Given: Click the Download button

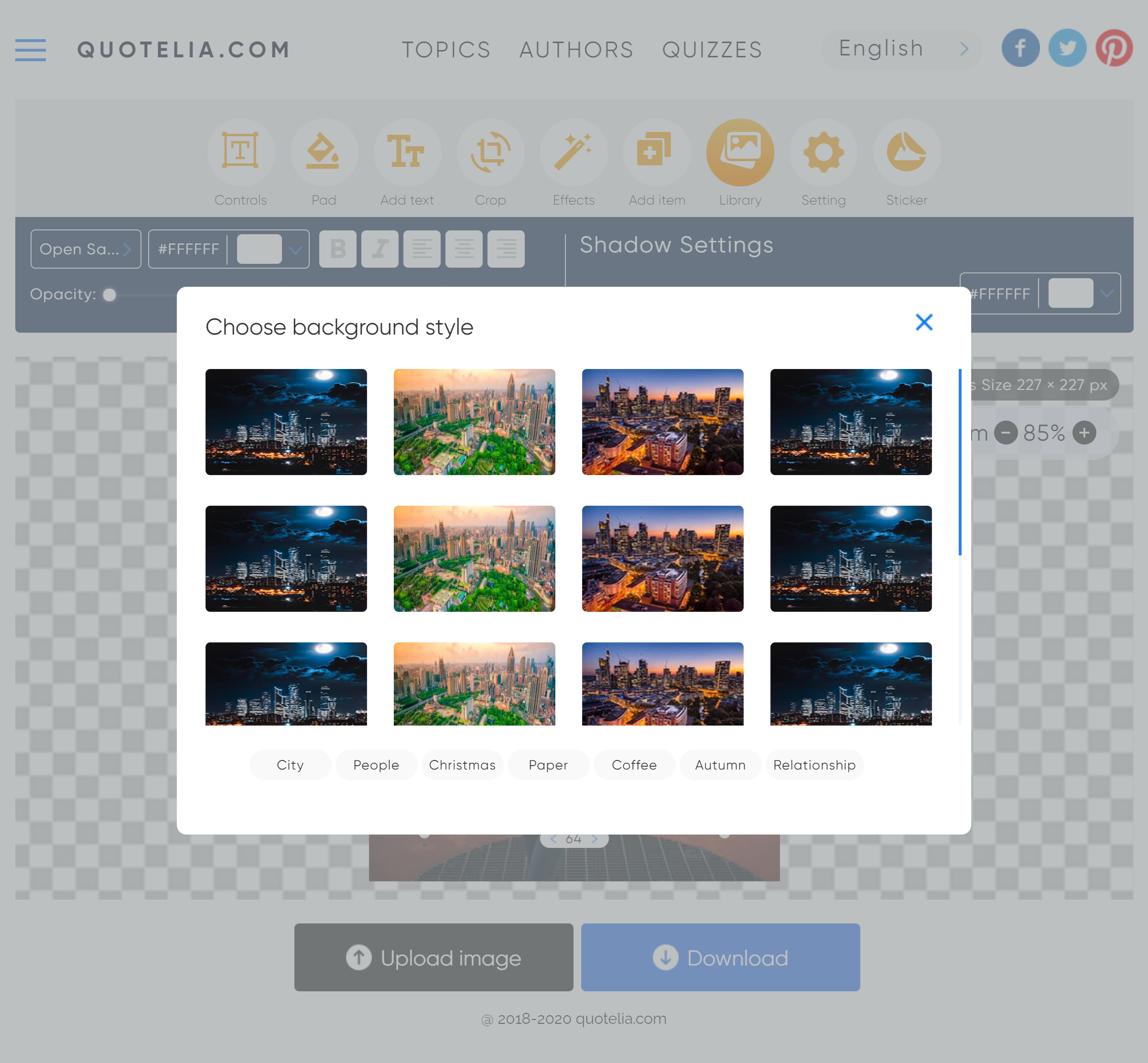Looking at the screenshot, I should pos(720,957).
